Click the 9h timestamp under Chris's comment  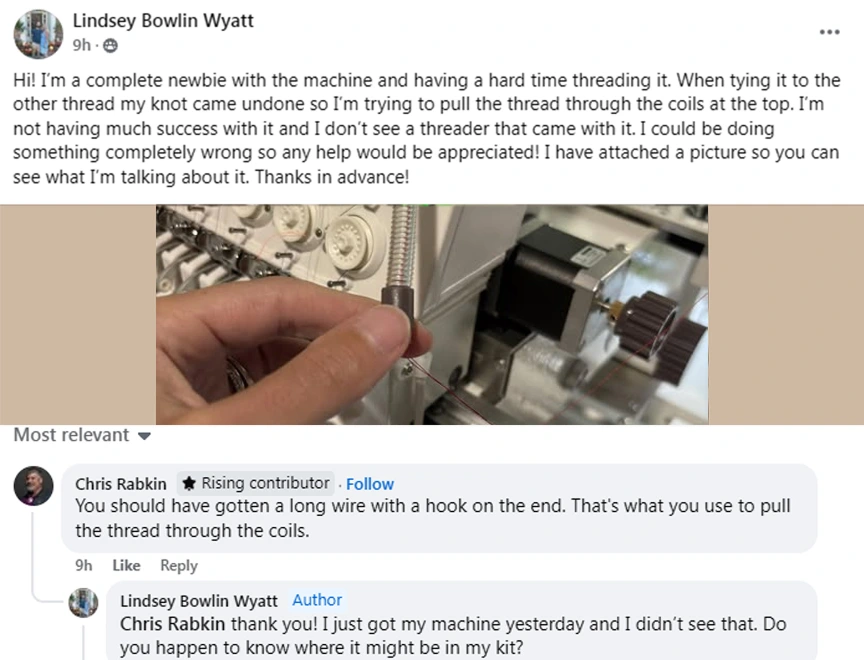click(84, 566)
